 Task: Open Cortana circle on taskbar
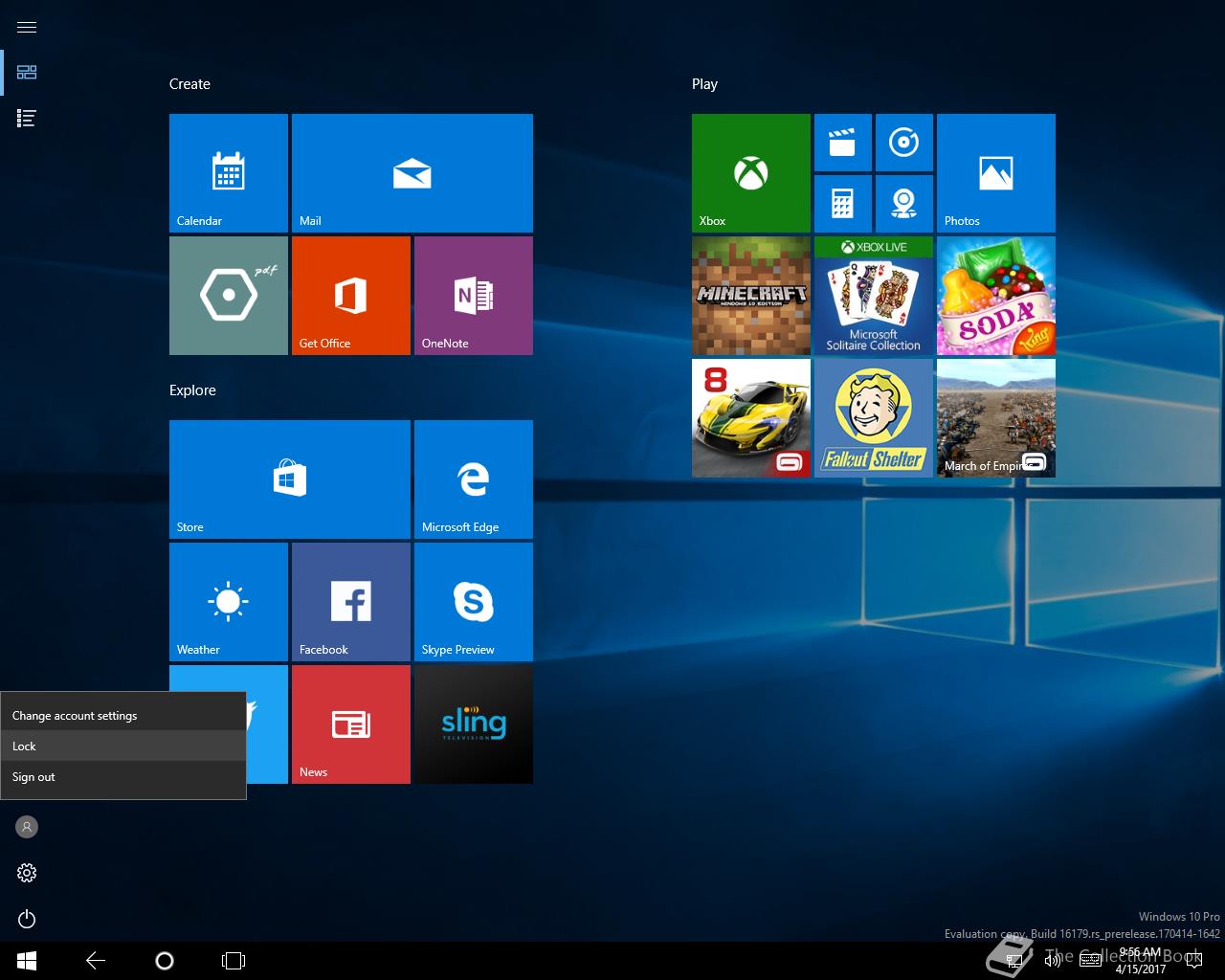pos(165,961)
